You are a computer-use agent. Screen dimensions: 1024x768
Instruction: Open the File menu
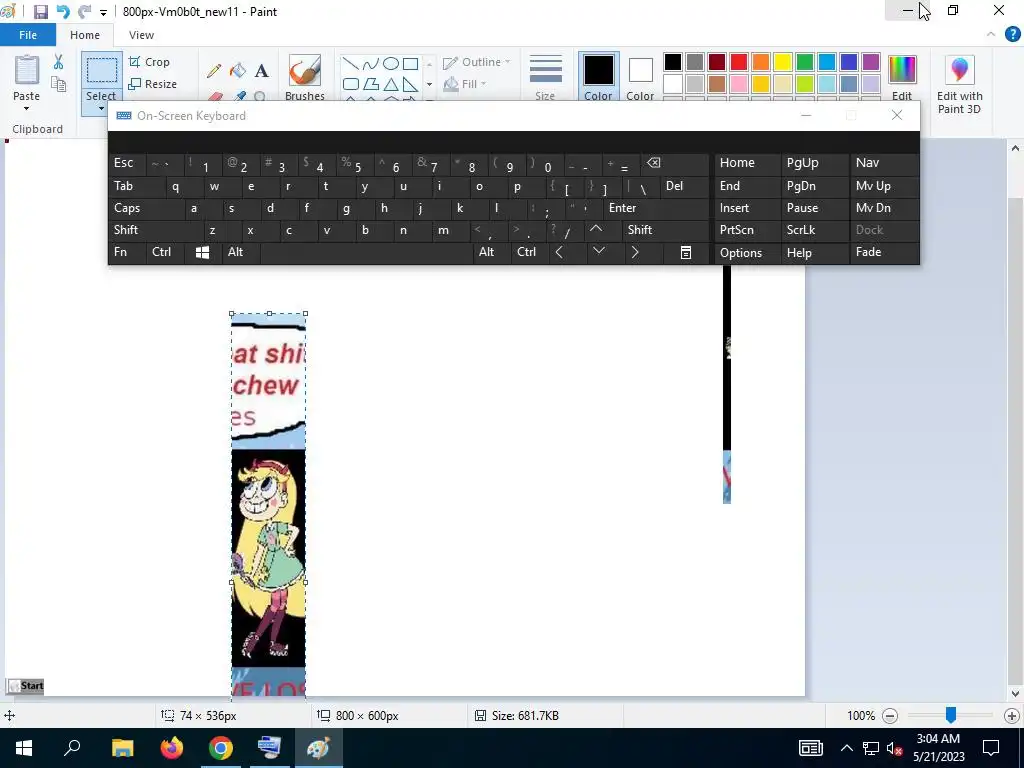(x=27, y=35)
